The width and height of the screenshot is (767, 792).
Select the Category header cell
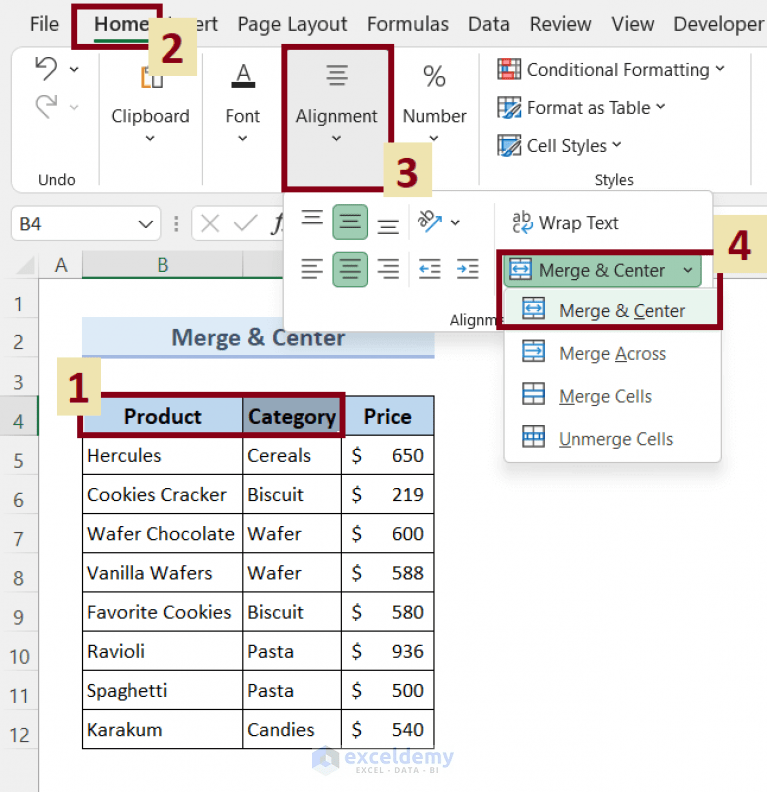292,416
